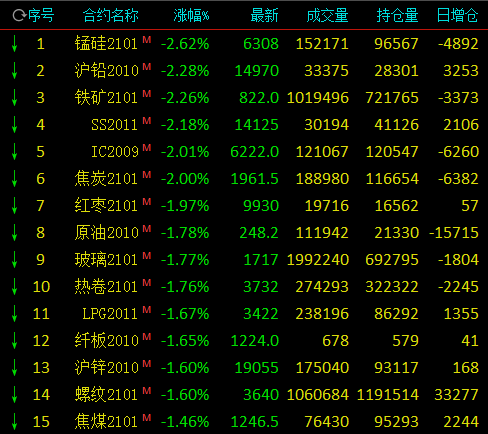This screenshot has height=434, width=488.
Task: Click the M marker next to 玻璃2101
Action: pyautogui.click(x=147, y=256)
